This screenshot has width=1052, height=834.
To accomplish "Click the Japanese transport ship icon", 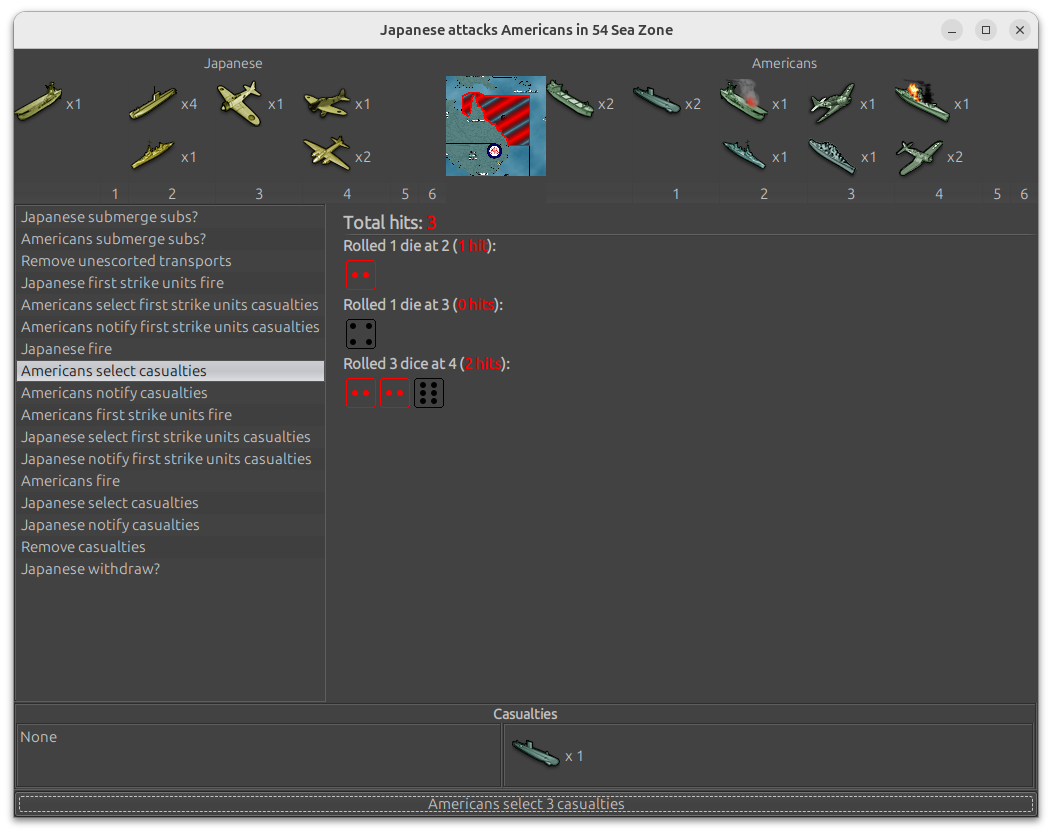I will click(x=38, y=103).
